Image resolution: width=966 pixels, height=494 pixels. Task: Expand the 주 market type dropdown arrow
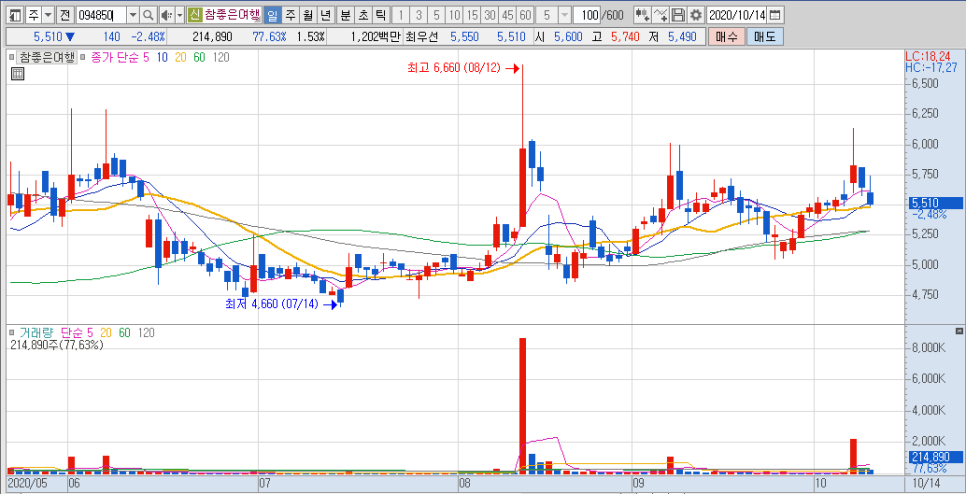click(47, 15)
